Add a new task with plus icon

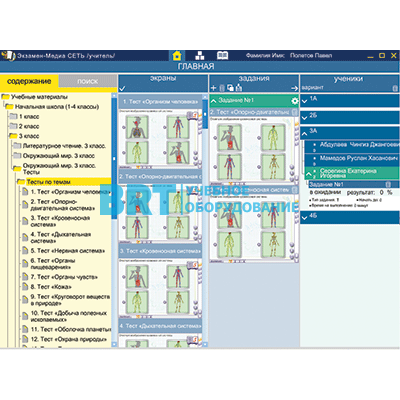pyautogui.click(x=214, y=88)
